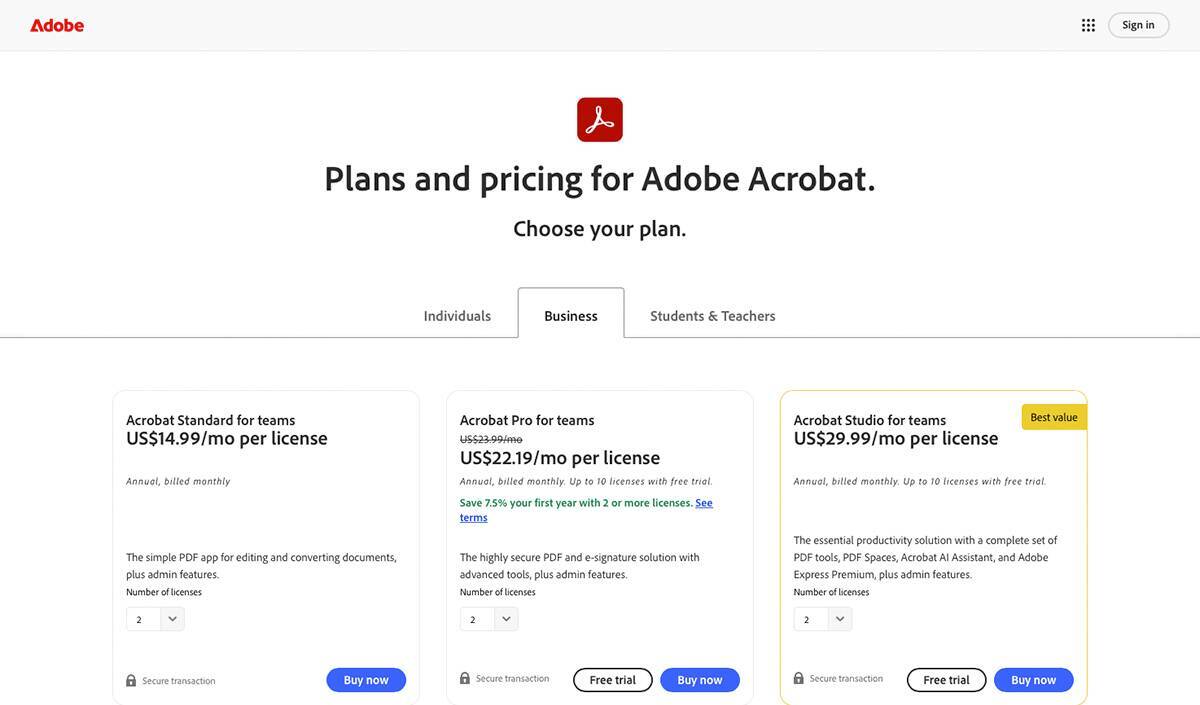1200x705 pixels.
Task: Open the app switcher grid icon
Action: [1088, 25]
